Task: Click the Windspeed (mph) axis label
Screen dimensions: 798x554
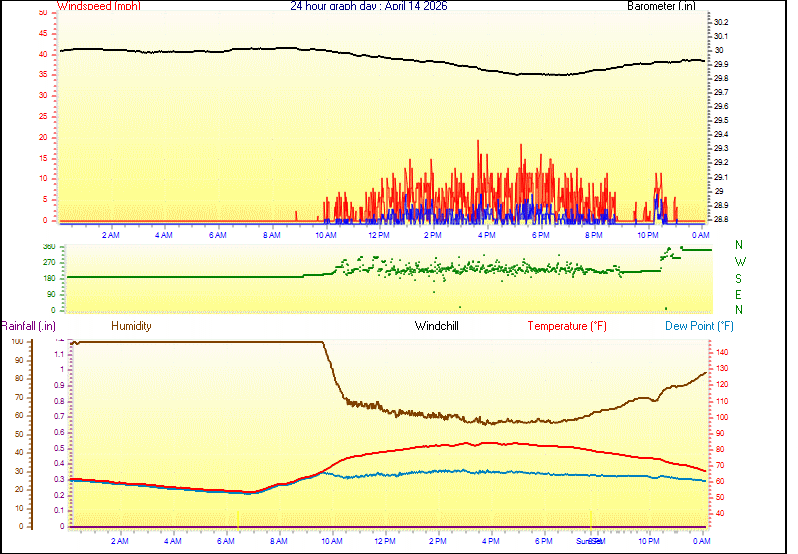Action: pos(99,6)
